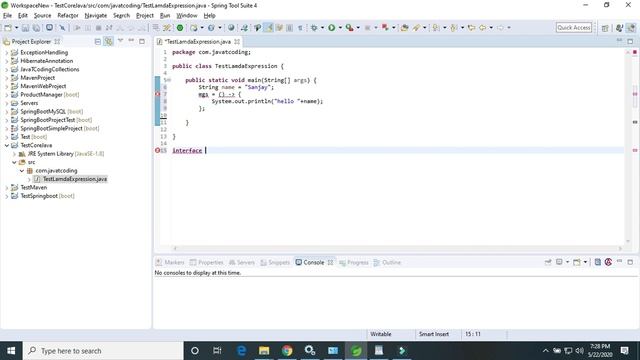
Task: Click the Debug gear-bug toolbar icon
Action: point(314,28)
